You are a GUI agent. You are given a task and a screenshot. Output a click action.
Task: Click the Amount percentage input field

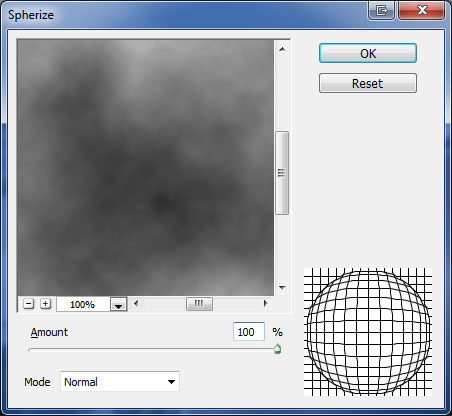click(249, 332)
